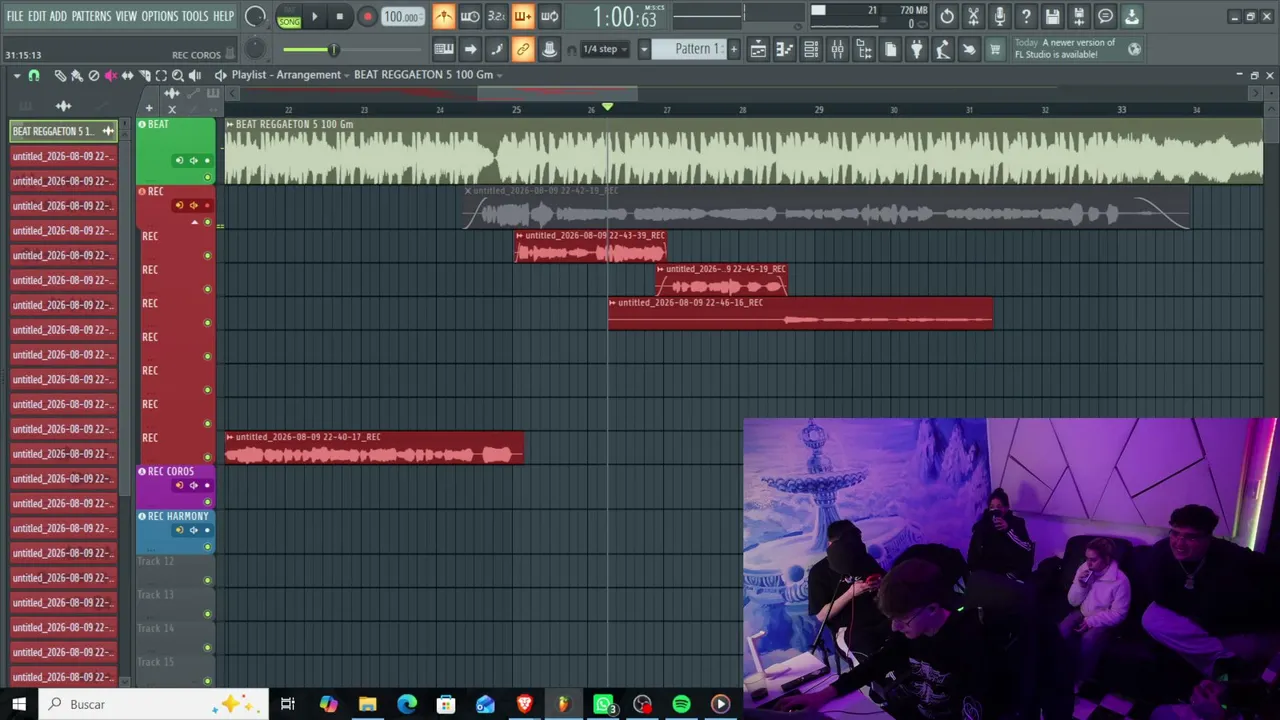Click the microphone recording icon
1280x720 pixels.
coord(999,16)
